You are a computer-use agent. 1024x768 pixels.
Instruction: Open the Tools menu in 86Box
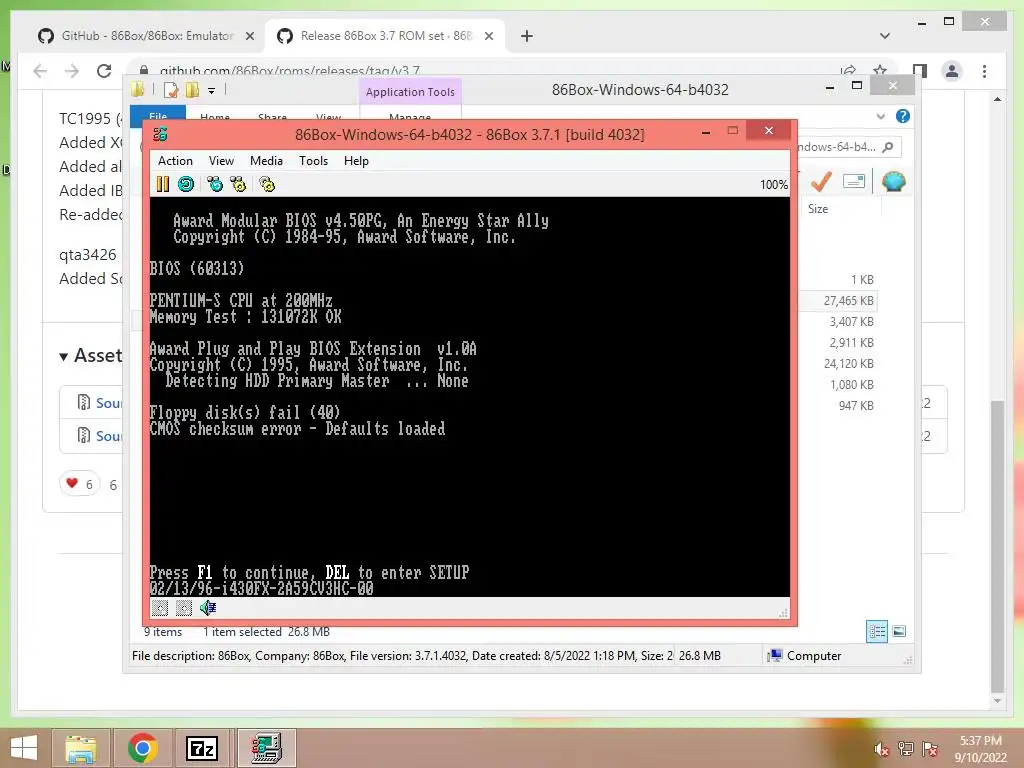point(313,161)
